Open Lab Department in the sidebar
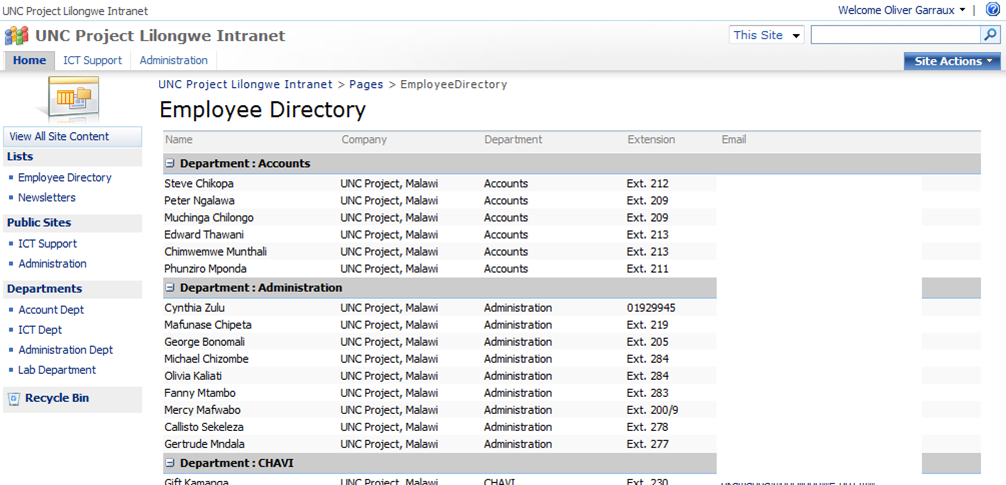 click(x=57, y=370)
